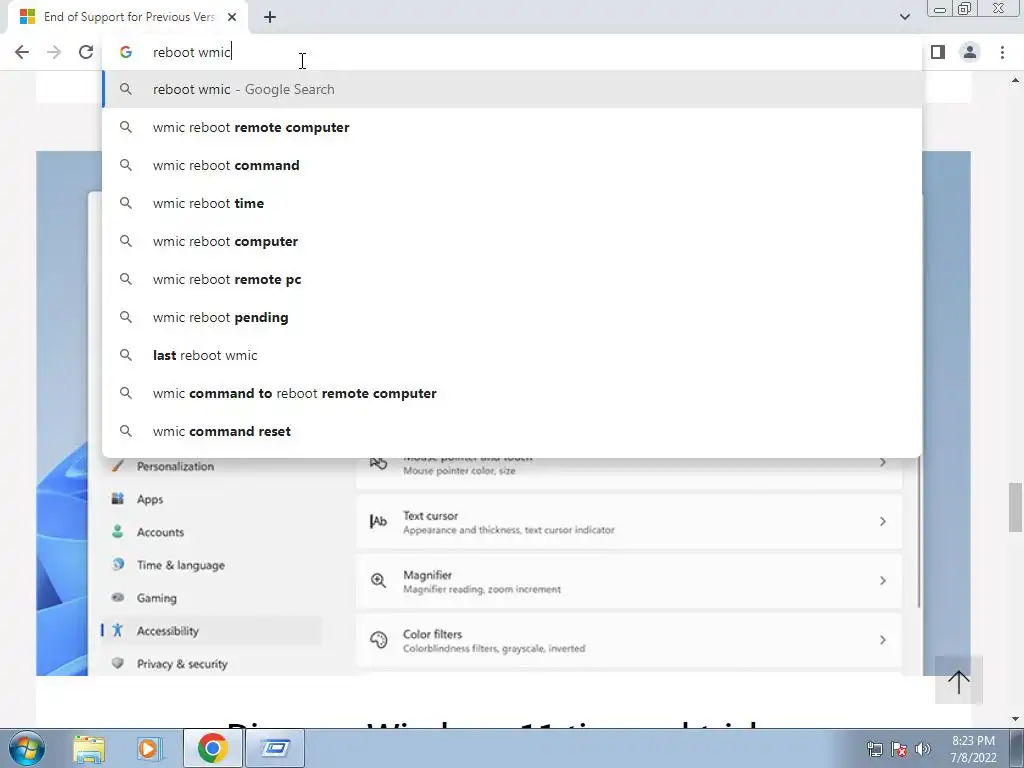Click the volume speaker tray icon
The width and height of the screenshot is (1024, 768).
tap(922, 749)
